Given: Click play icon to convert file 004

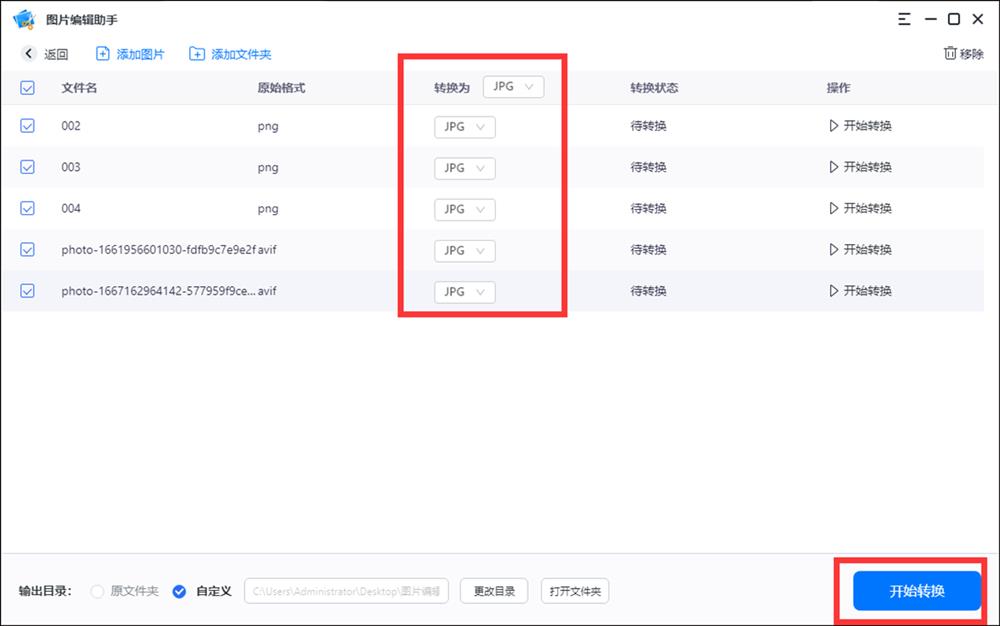Looking at the screenshot, I should [x=833, y=209].
